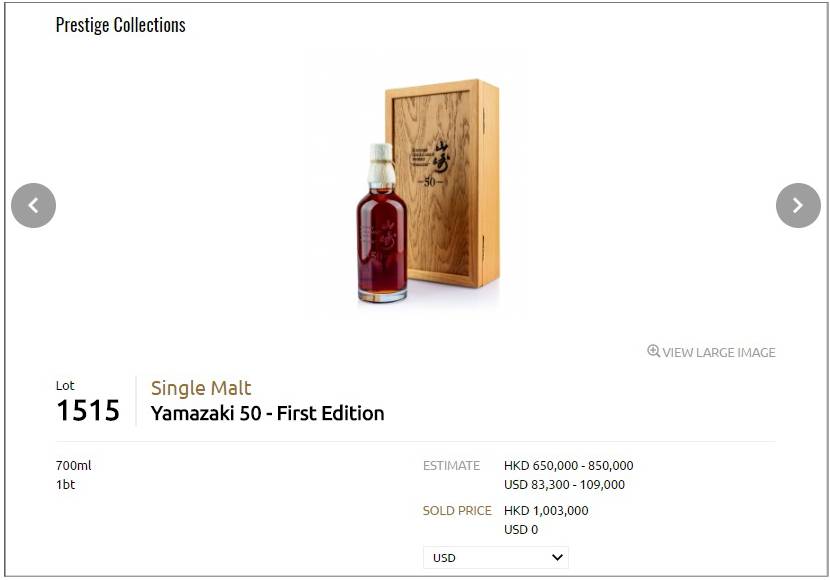Click the USD 83,300 - 109,000 estimate
Image resolution: width=830 pixels, height=580 pixels.
(x=564, y=484)
